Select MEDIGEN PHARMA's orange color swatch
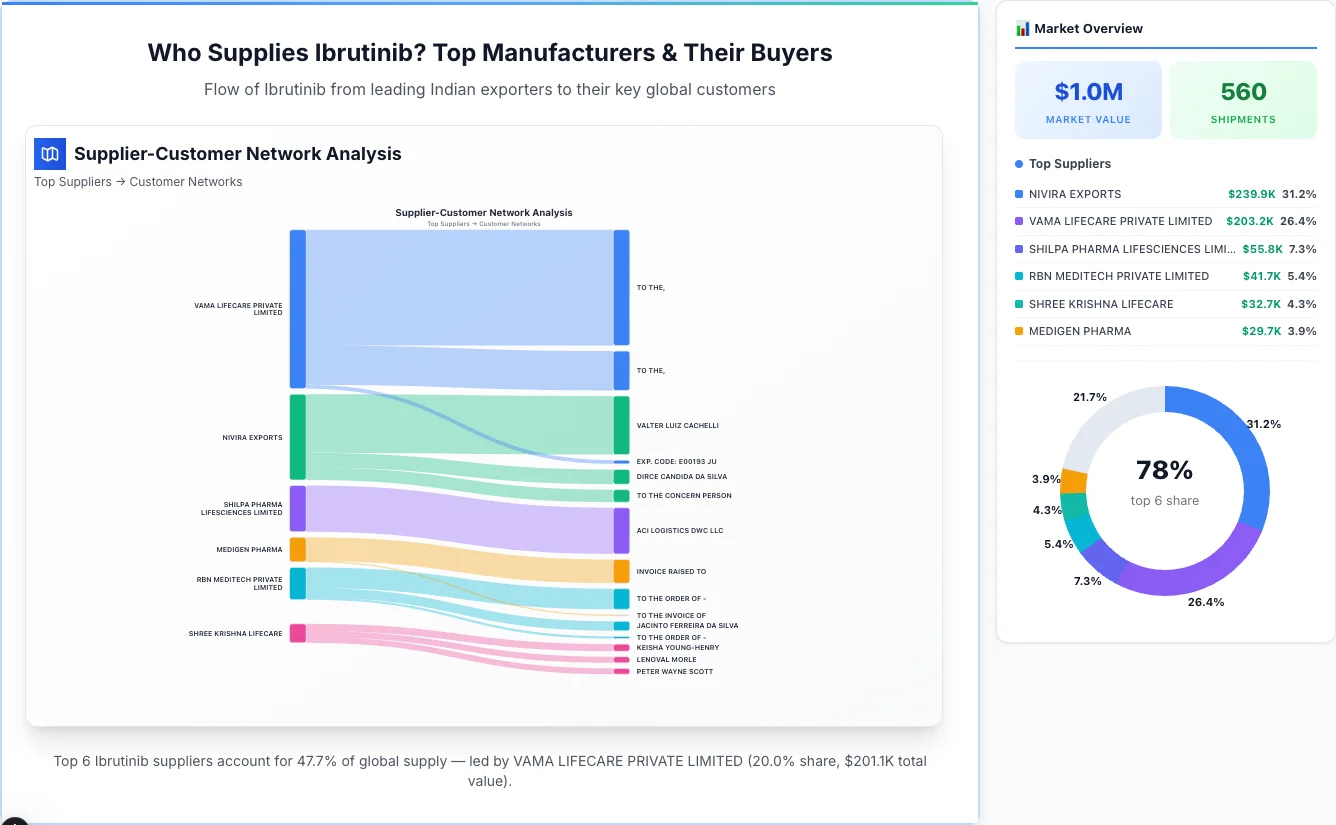 click(1018, 331)
